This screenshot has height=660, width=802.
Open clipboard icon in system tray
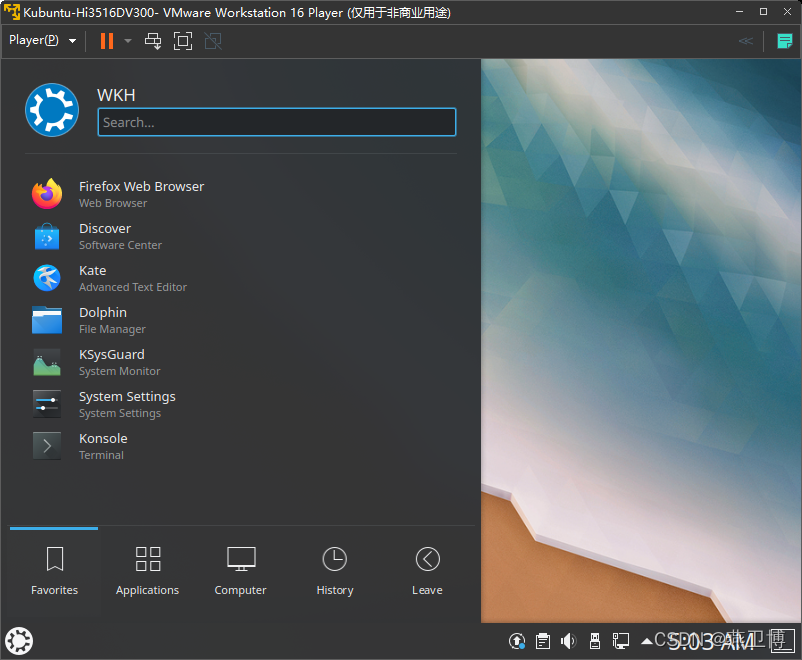[542, 641]
